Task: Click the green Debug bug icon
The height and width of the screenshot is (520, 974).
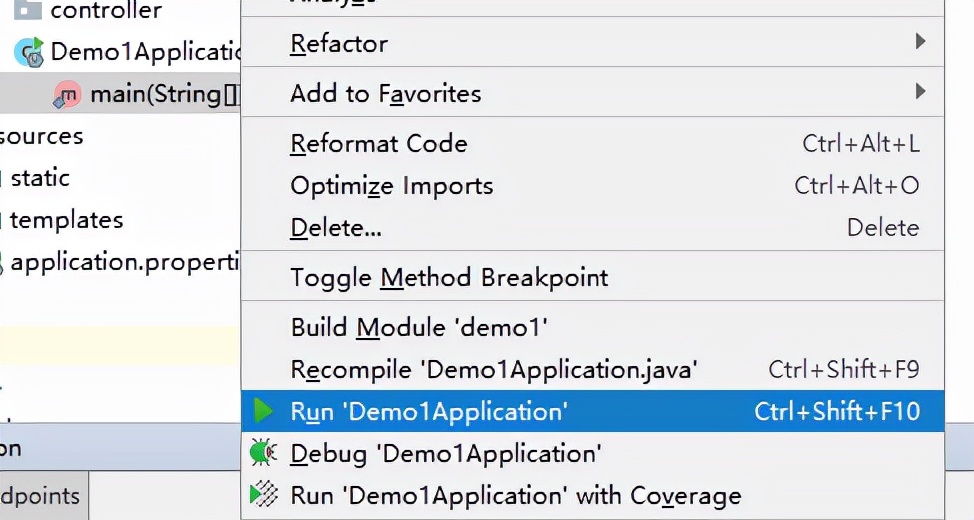Action: [x=263, y=453]
